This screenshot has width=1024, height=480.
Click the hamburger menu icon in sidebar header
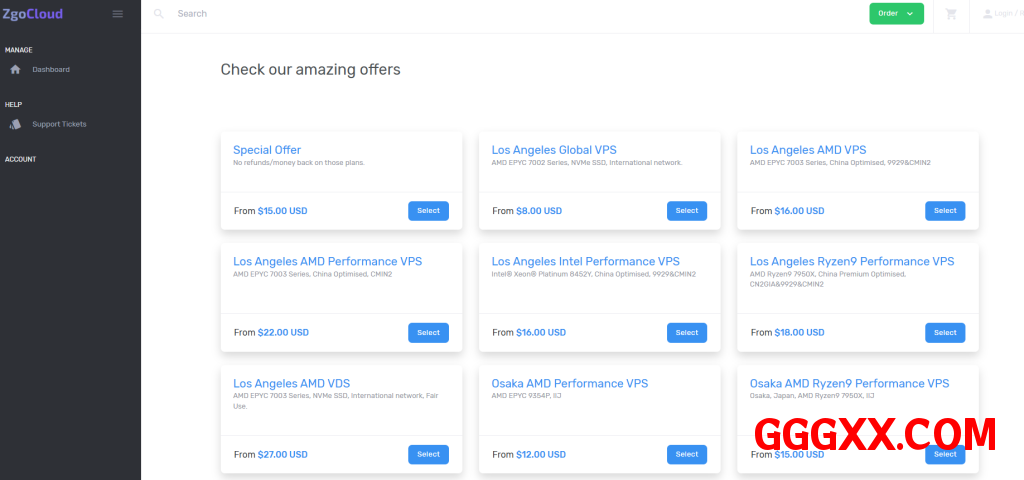pos(118,14)
